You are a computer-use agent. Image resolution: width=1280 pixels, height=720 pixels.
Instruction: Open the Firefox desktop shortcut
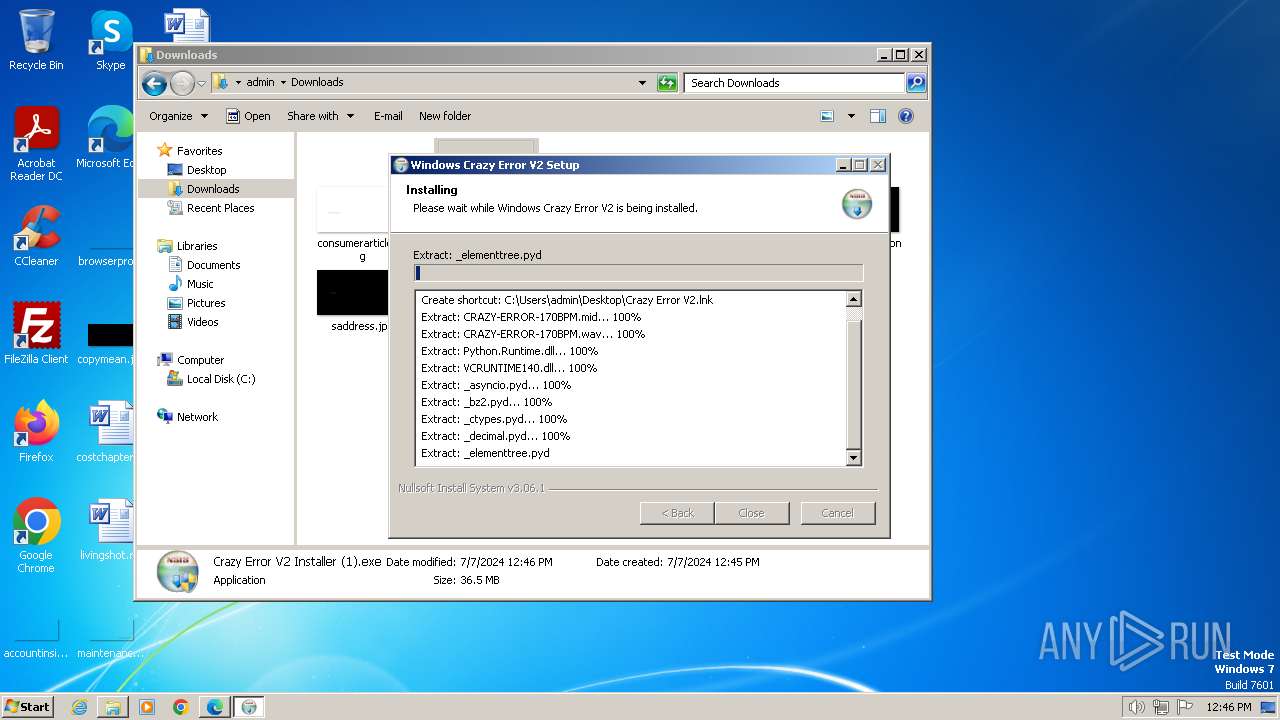36,432
